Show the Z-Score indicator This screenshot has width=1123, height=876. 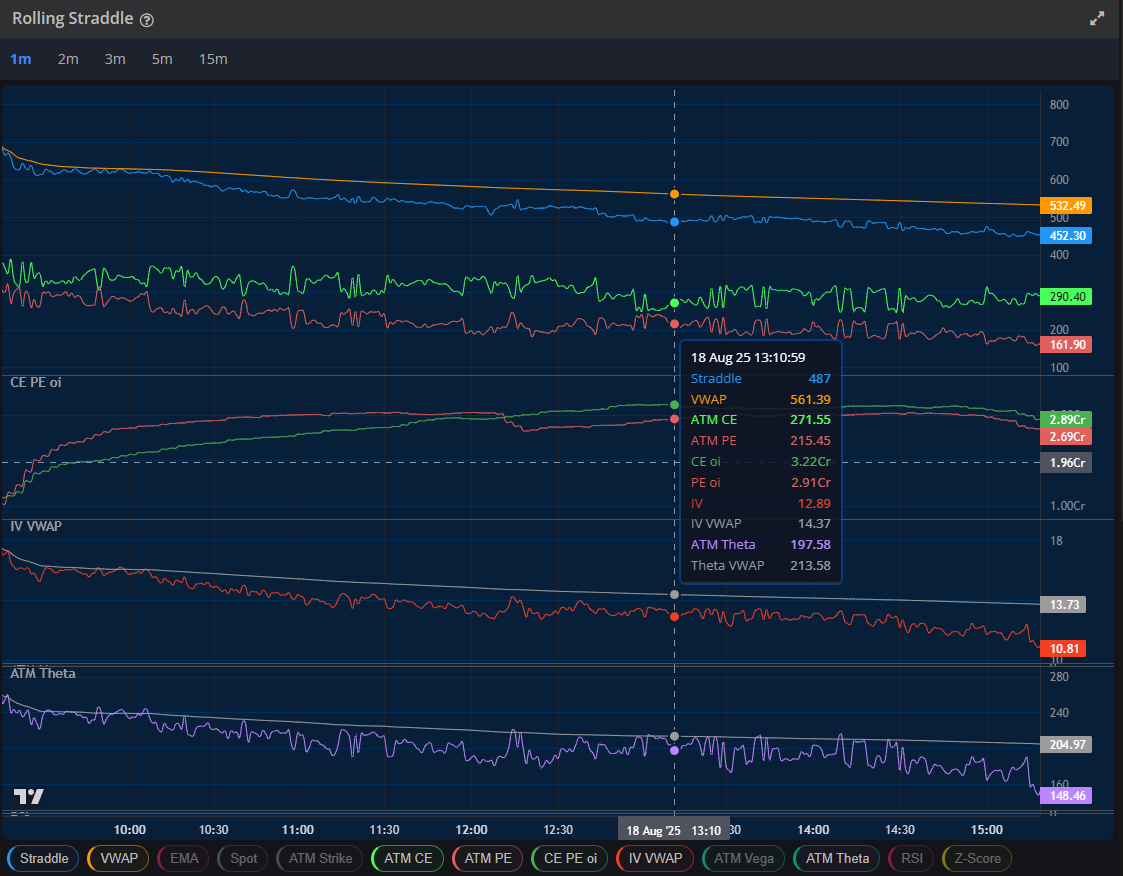click(977, 858)
